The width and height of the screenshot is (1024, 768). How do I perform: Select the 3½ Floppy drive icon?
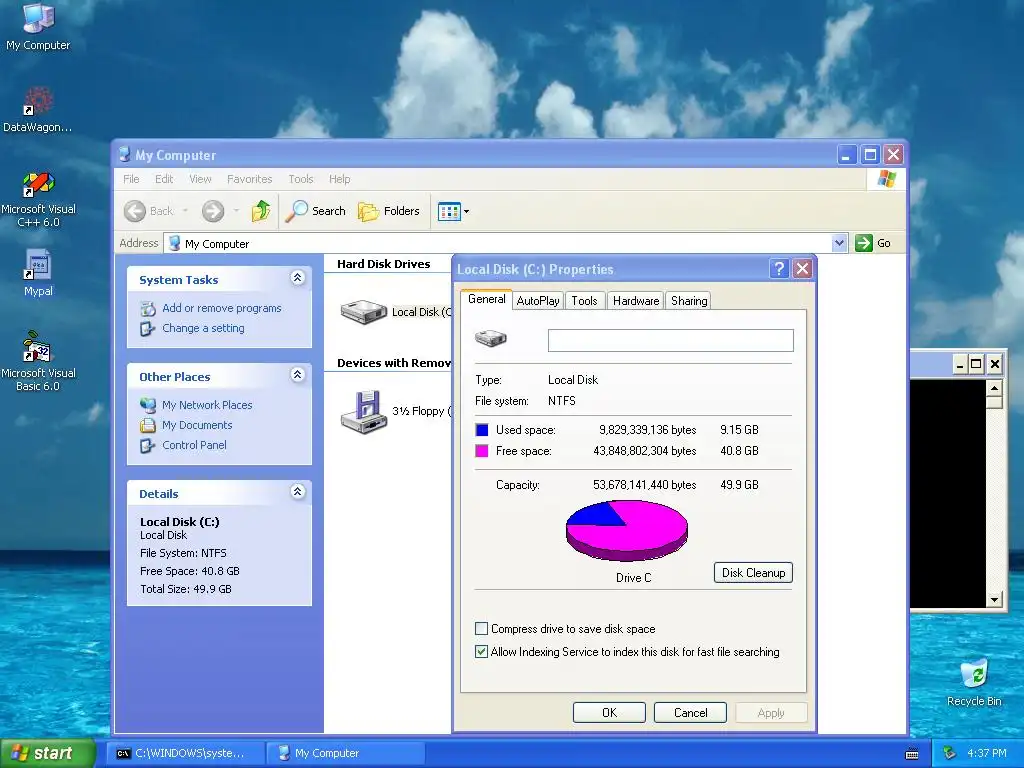364,411
